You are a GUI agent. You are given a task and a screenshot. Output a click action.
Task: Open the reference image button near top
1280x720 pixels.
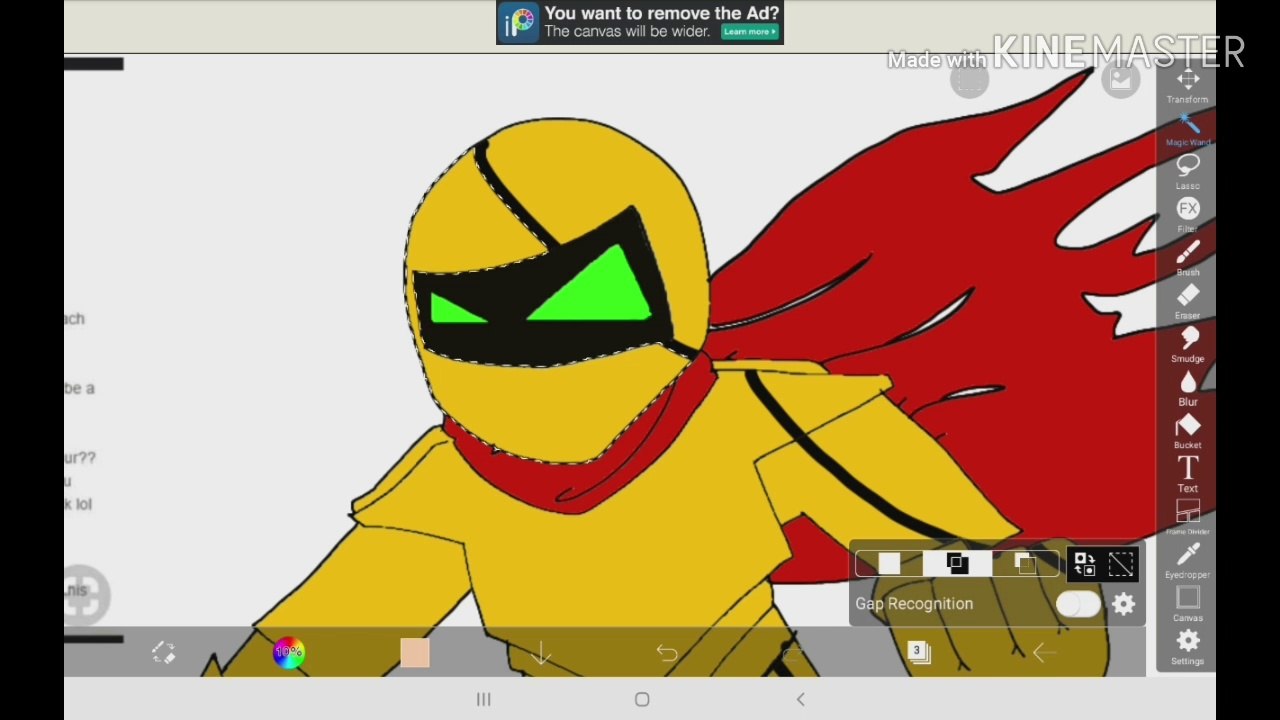tap(1121, 81)
